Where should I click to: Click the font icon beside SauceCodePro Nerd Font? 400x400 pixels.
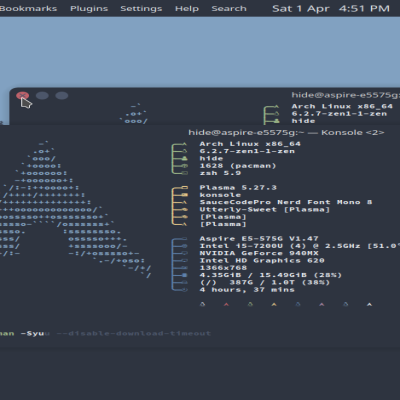pyautogui.click(x=185, y=202)
